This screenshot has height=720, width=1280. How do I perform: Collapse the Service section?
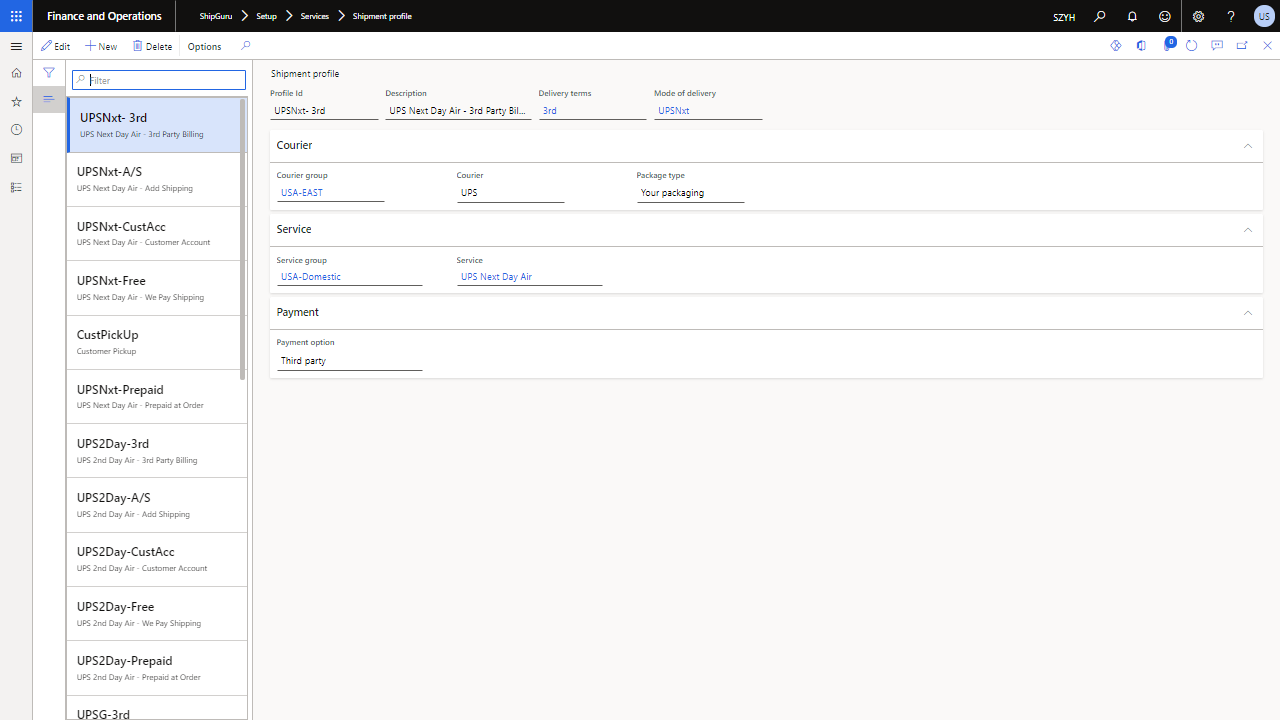point(1247,230)
